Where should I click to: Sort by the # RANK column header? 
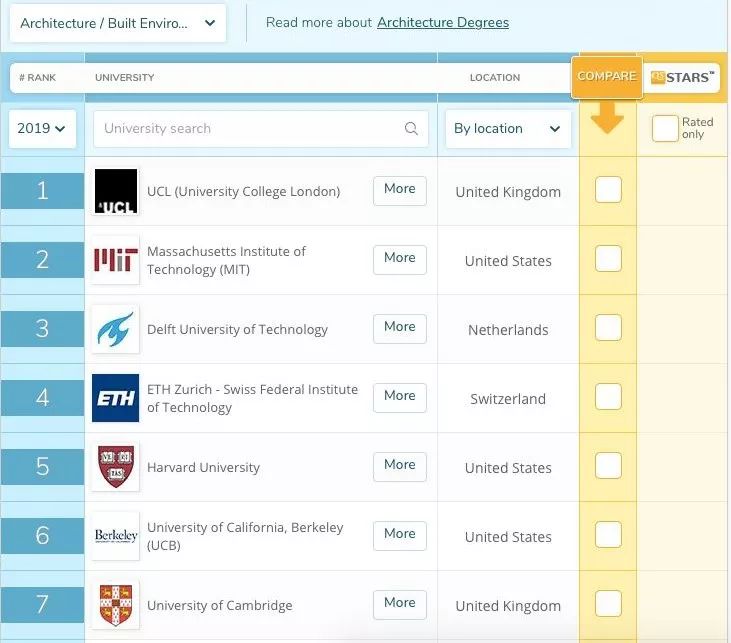coord(42,77)
